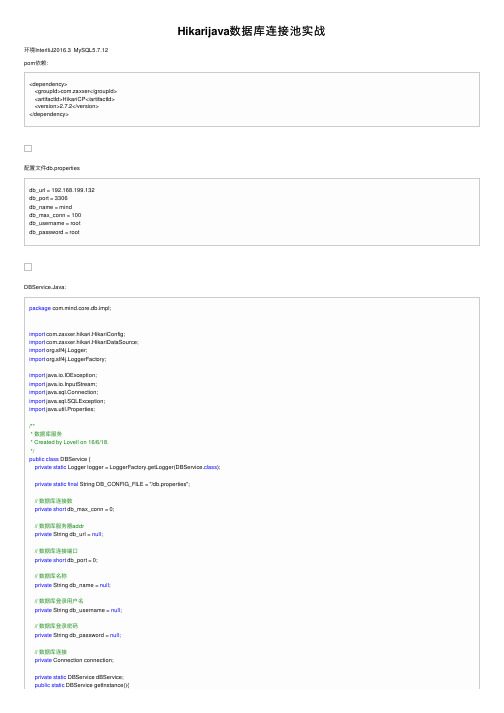
Task: Click the public static DBService getInstance line
Action: 82,685
